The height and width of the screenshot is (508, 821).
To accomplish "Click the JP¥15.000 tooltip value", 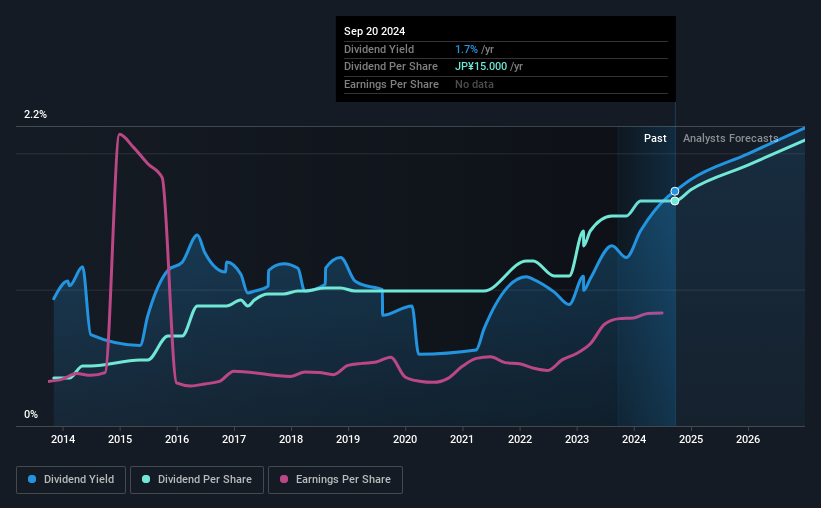I will (x=481, y=67).
